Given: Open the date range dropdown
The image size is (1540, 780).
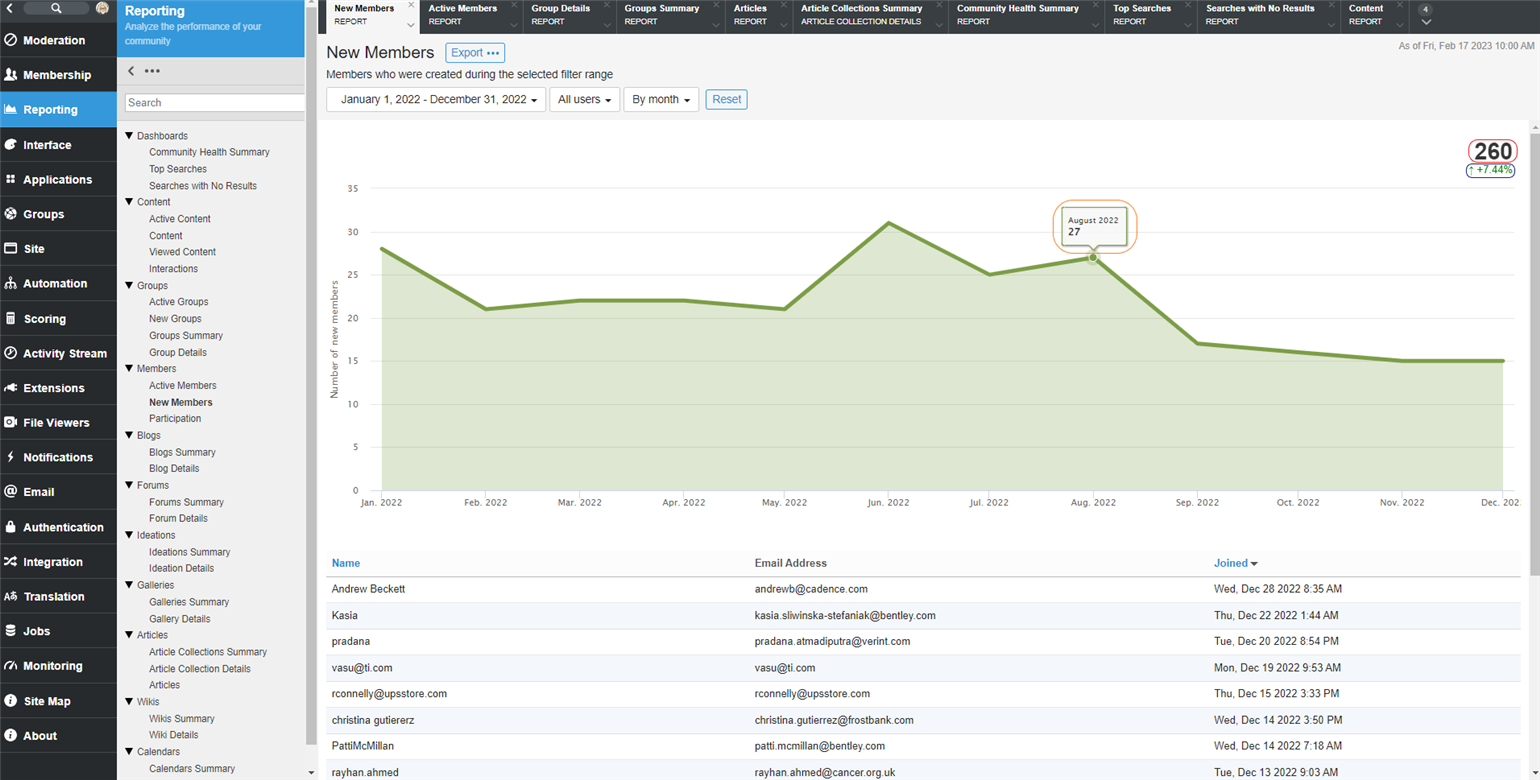Looking at the screenshot, I should [x=436, y=100].
